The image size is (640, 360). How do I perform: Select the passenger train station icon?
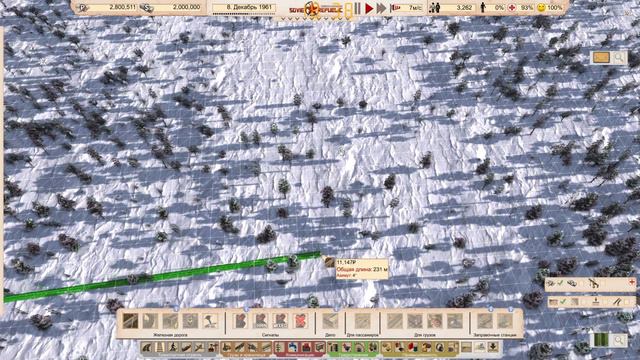click(x=362, y=321)
